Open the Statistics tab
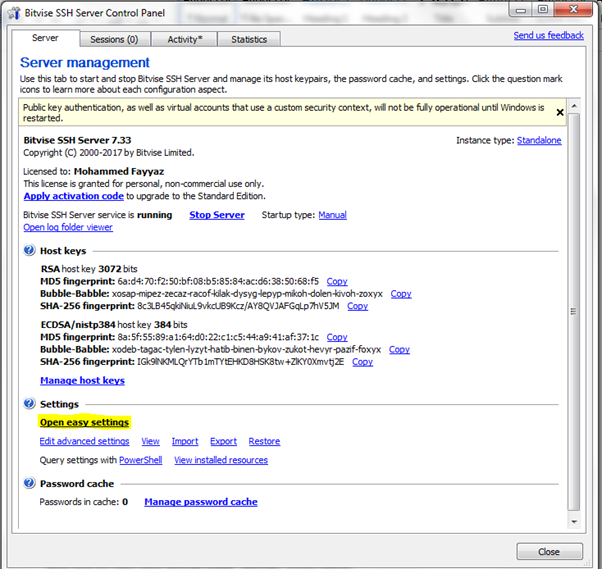The width and height of the screenshot is (602, 569). point(249,39)
